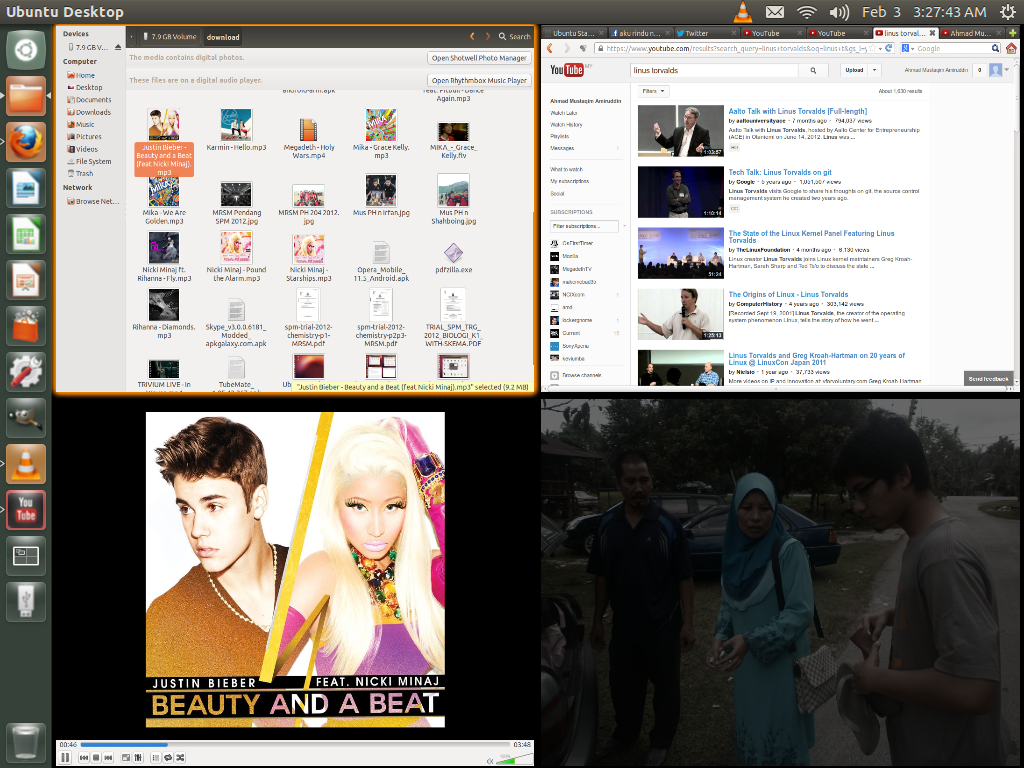This screenshot has height=768, width=1024.
Task: Click the YouTube search input field
Action: pos(714,71)
